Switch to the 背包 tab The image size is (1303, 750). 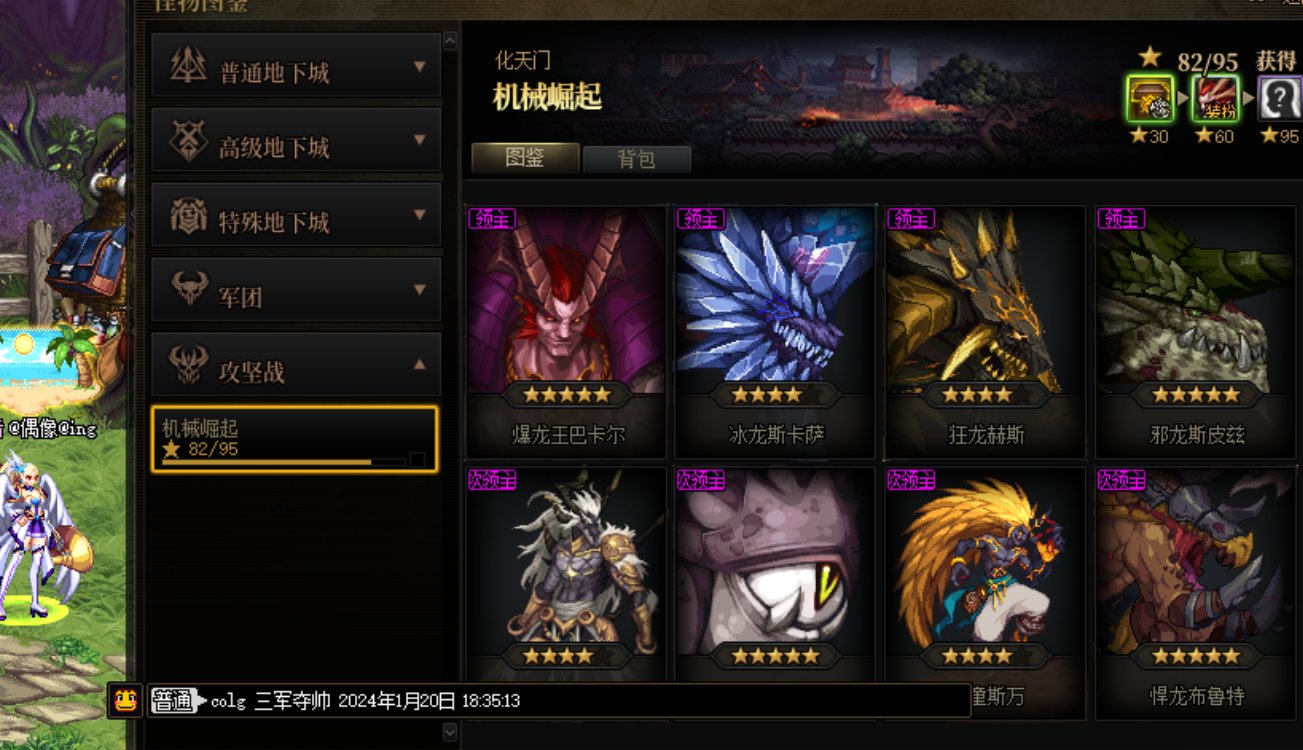(x=636, y=159)
